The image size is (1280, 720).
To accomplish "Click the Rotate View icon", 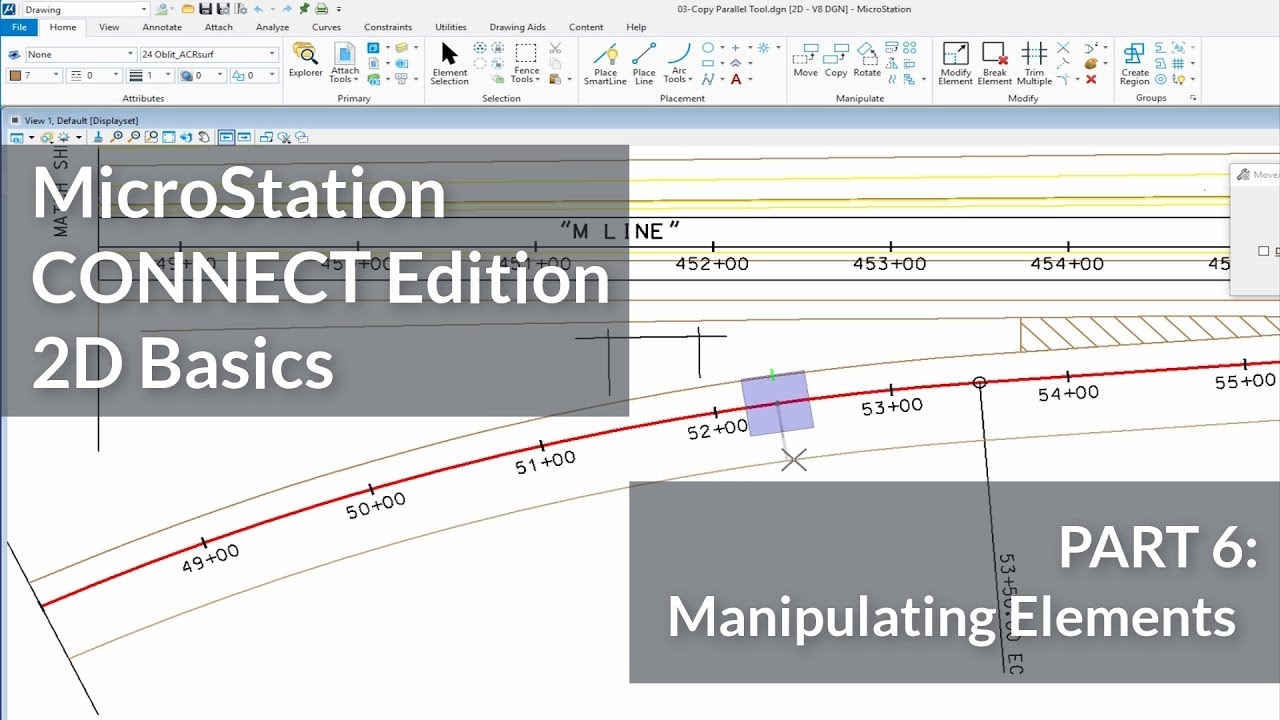I will pos(186,136).
